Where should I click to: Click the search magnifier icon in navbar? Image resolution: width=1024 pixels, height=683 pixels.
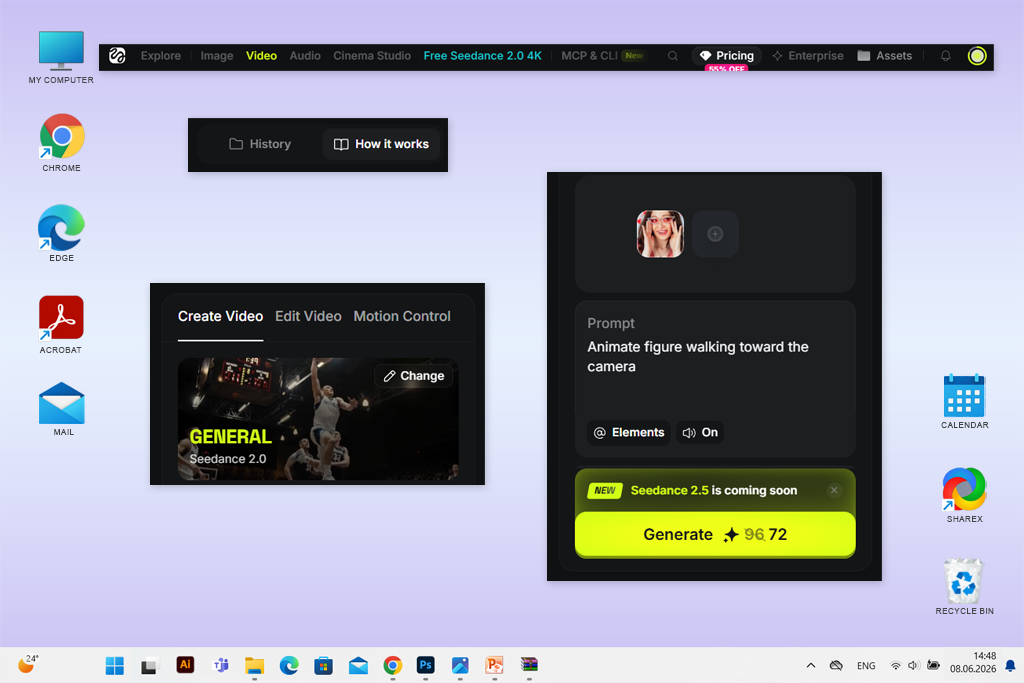click(673, 56)
